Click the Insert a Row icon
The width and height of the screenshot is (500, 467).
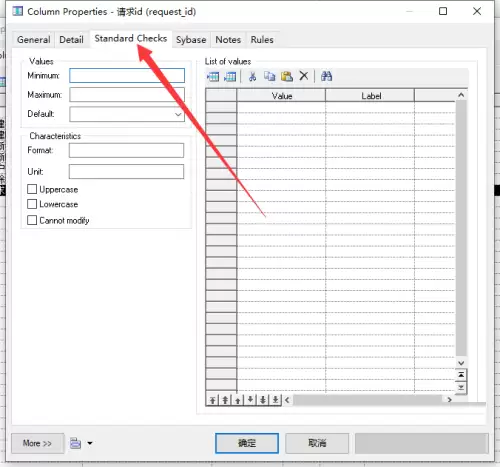click(230, 77)
